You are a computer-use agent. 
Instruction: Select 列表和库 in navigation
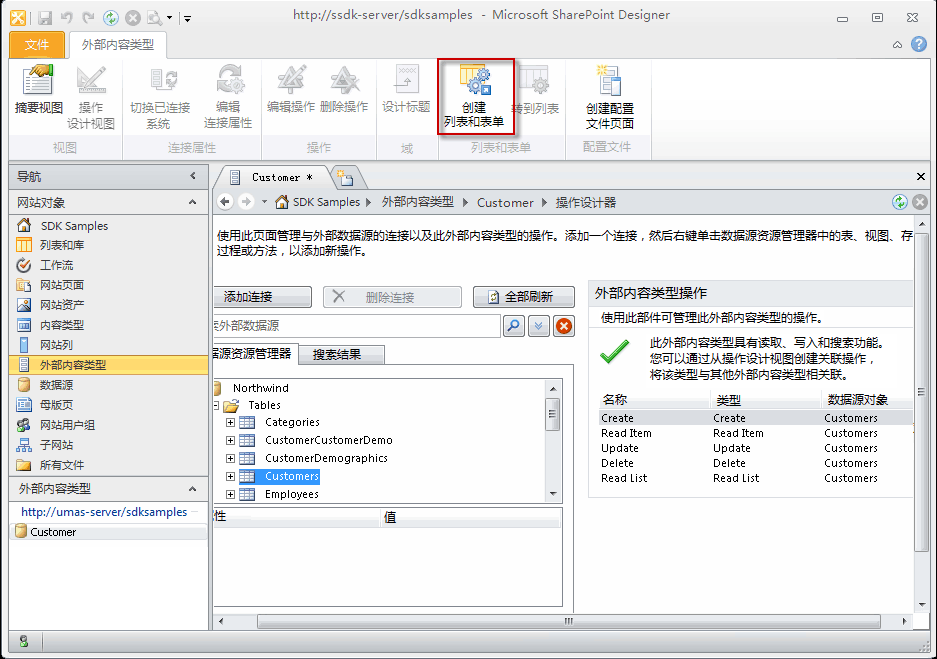tap(62, 245)
